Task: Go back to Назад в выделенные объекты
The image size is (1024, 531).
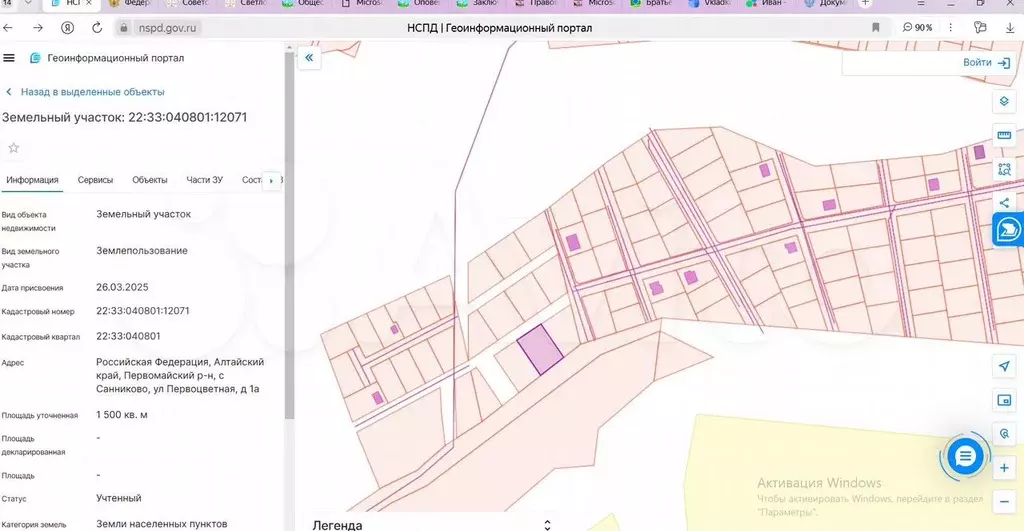Action: tap(85, 92)
